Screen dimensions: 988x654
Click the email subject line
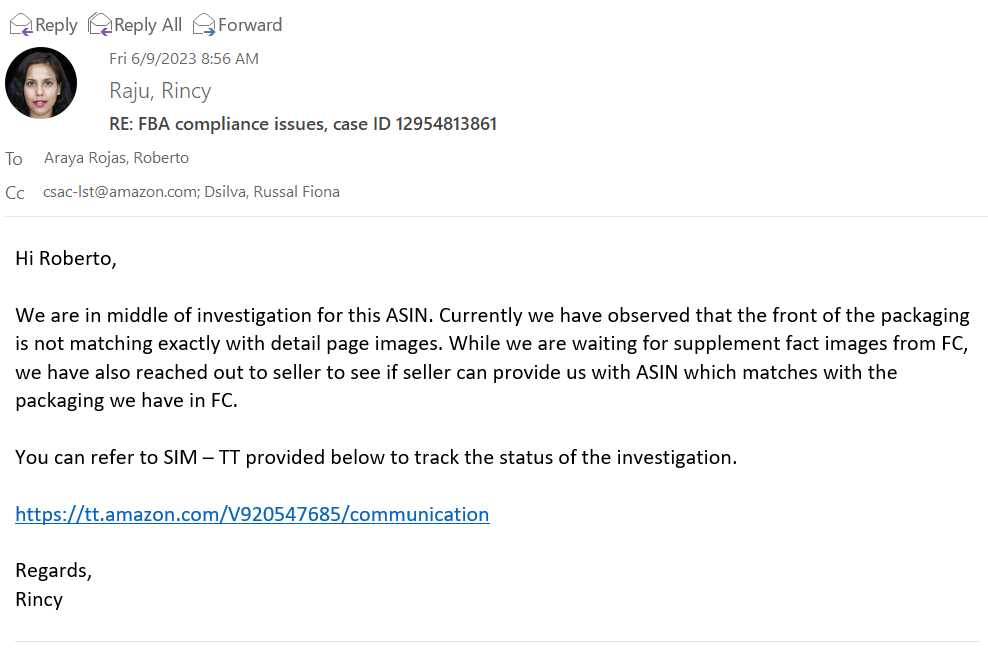click(303, 124)
